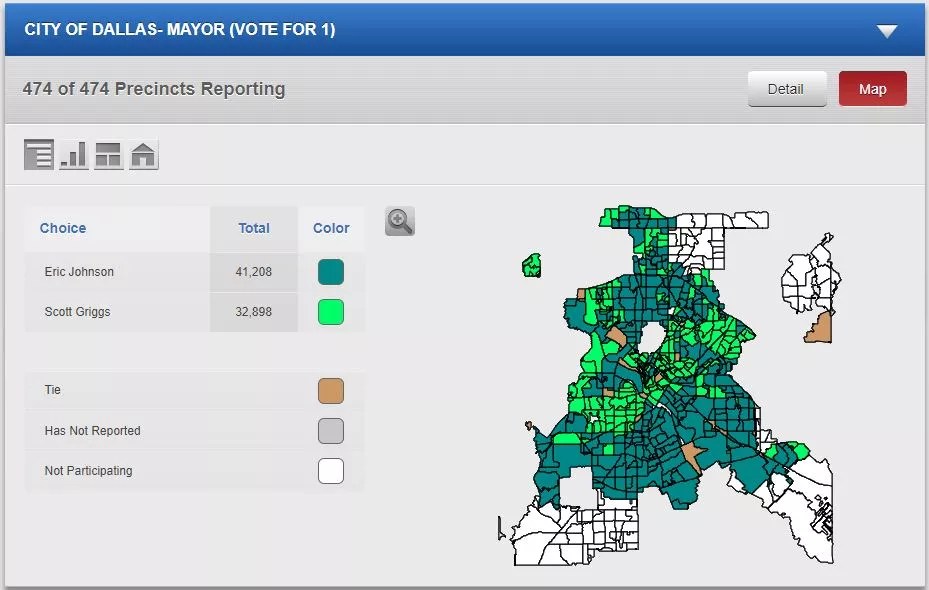
Task: Select the summary list view icon
Action: (x=39, y=155)
